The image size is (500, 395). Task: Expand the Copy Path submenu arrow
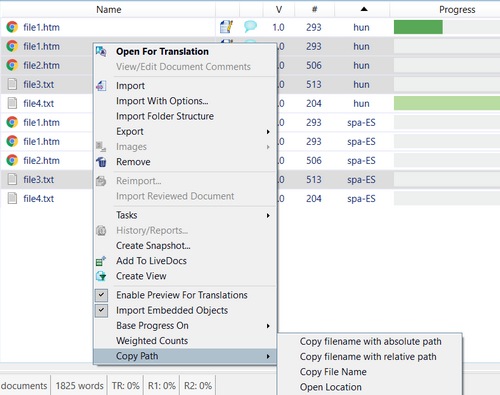(268, 356)
